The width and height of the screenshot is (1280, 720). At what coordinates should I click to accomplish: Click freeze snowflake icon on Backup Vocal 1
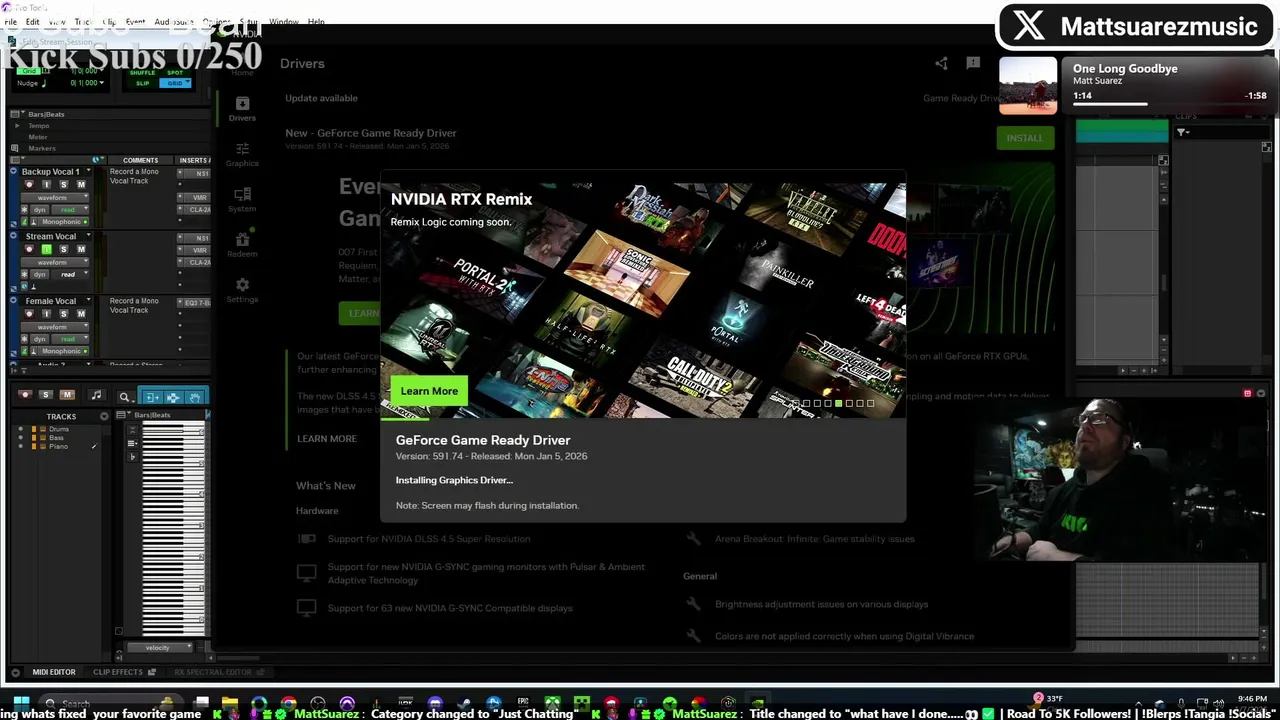(x=24, y=210)
